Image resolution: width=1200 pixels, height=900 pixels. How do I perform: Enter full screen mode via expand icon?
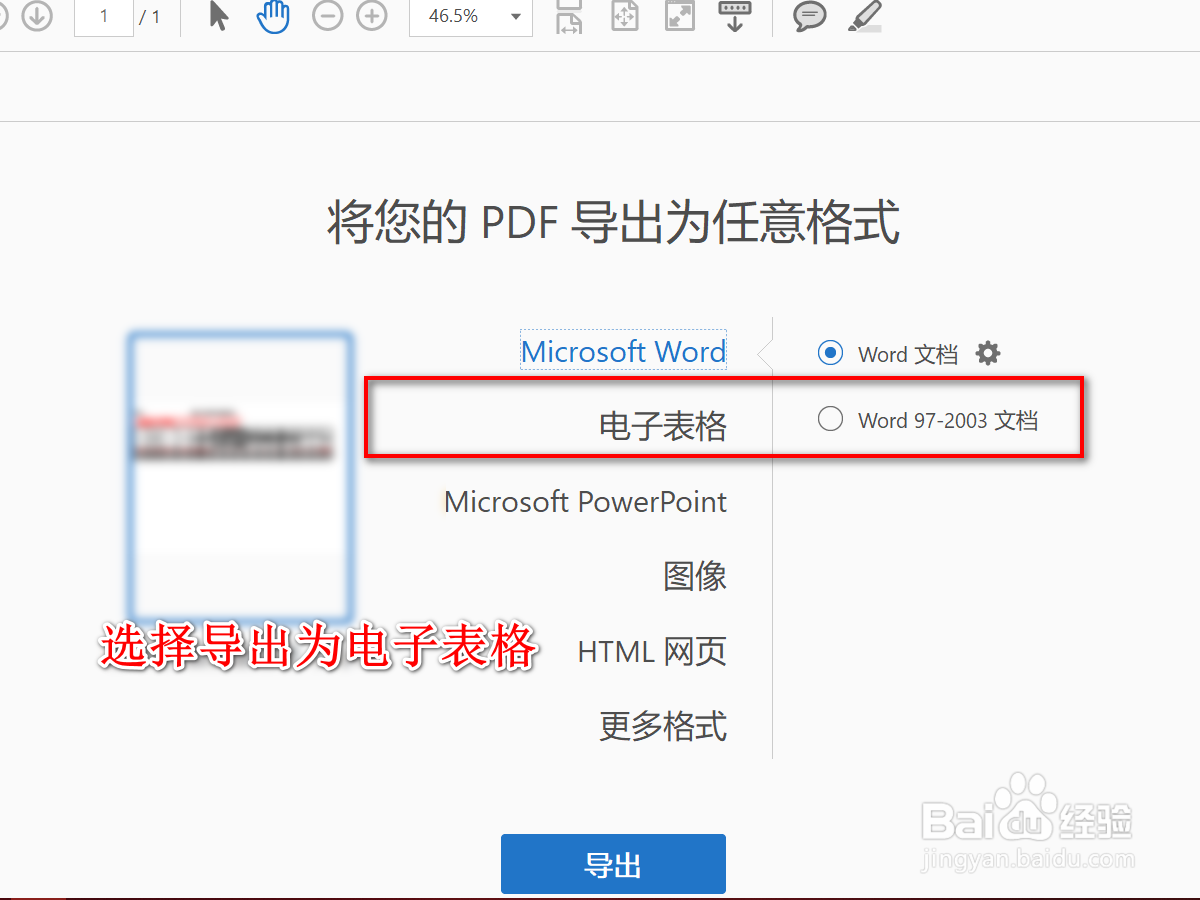tap(680, 16)
